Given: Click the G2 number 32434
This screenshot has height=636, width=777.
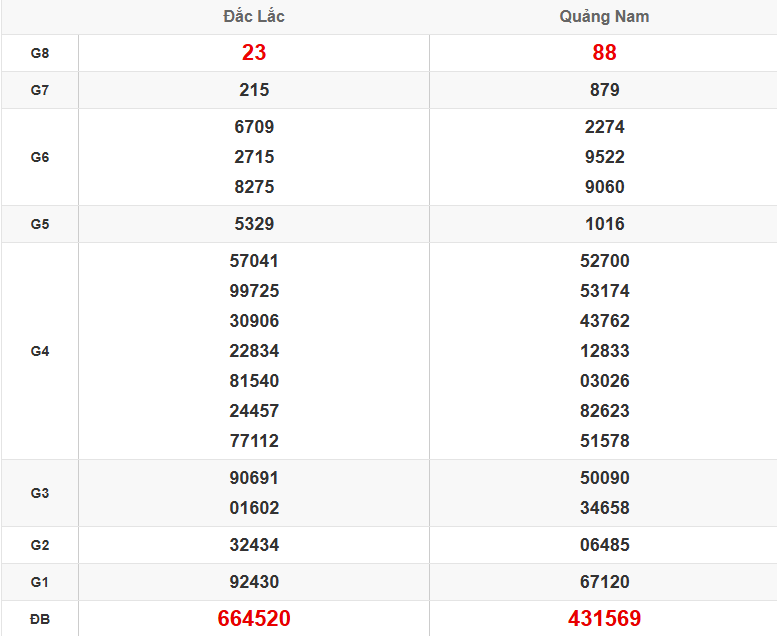Looking at the screenshot, I should (x=254, y=545).
